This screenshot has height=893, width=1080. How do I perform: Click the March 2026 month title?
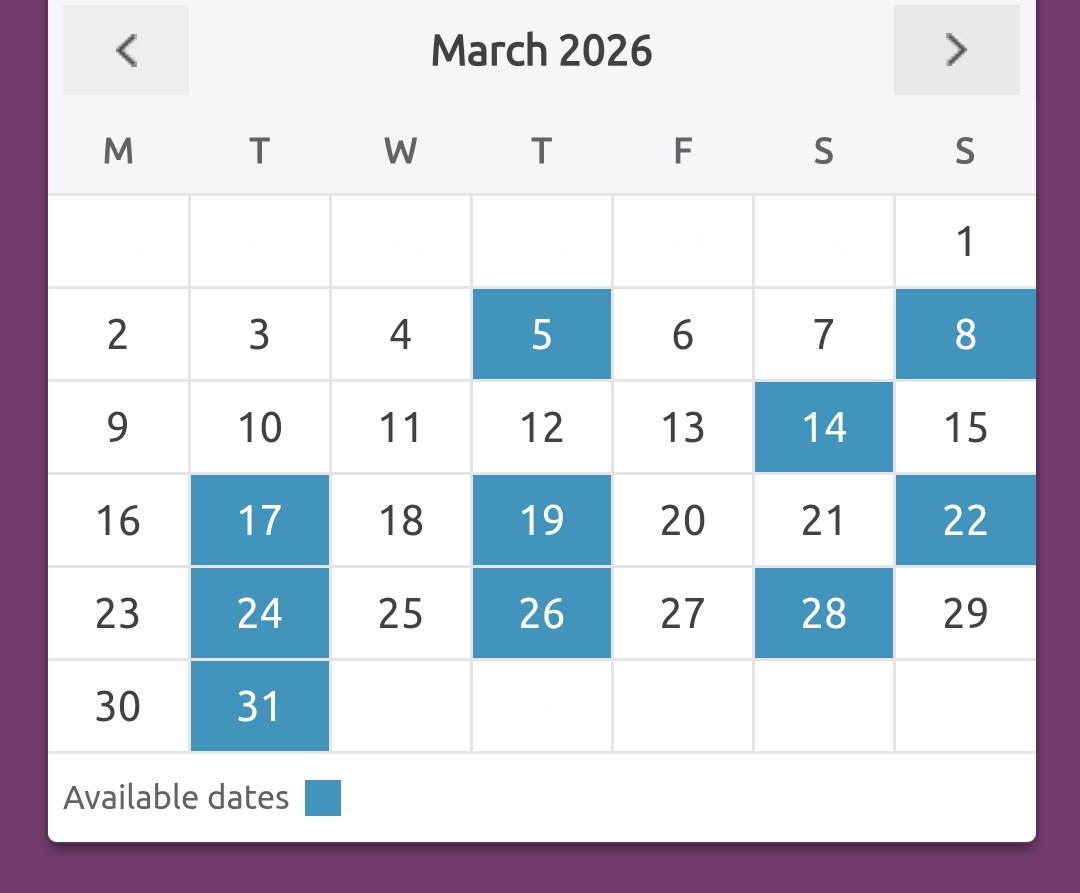pos(541,50)
